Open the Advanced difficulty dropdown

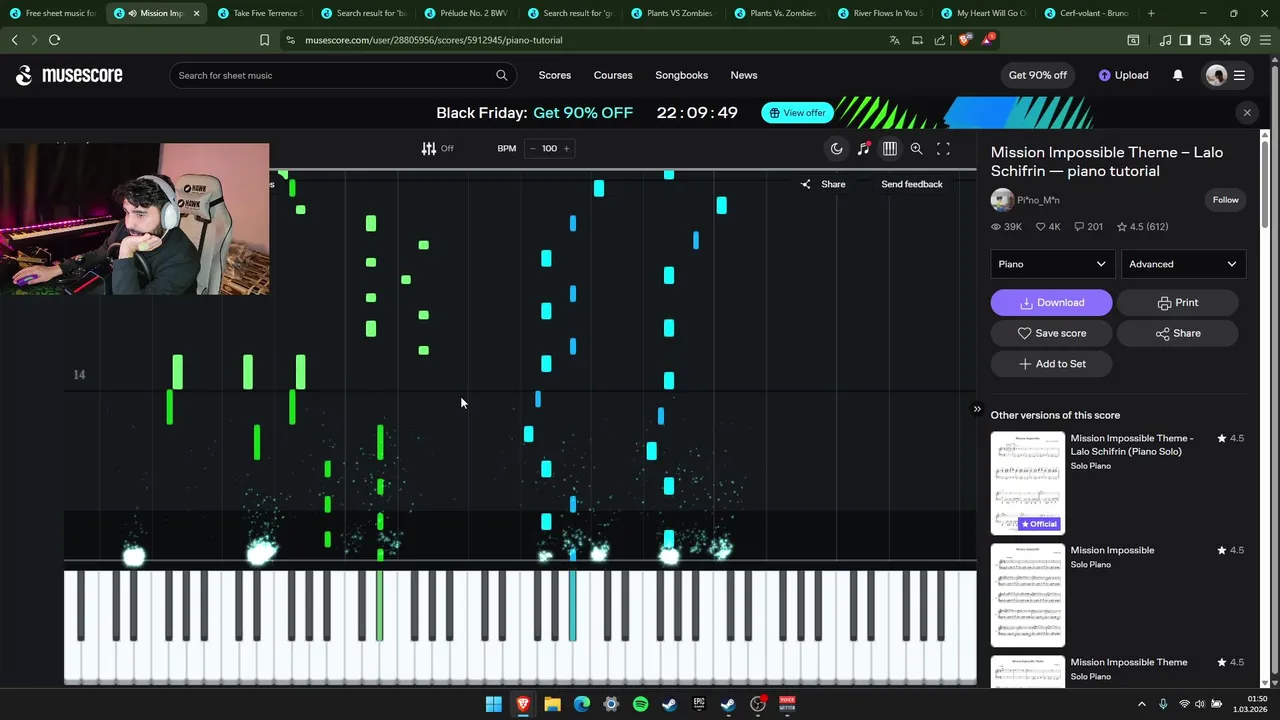click(1183, 264)
